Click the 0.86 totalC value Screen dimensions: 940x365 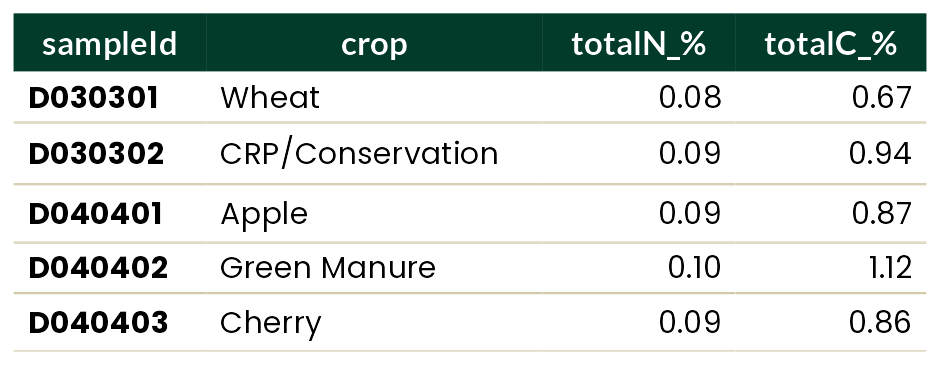coord(880,323)
